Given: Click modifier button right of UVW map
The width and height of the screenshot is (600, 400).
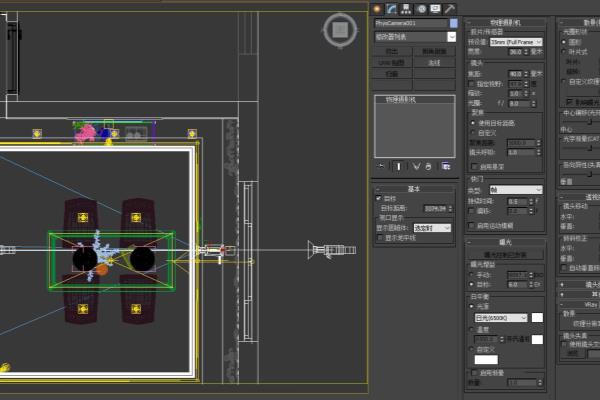Looking at the screenshot, I should pos(434,62).
